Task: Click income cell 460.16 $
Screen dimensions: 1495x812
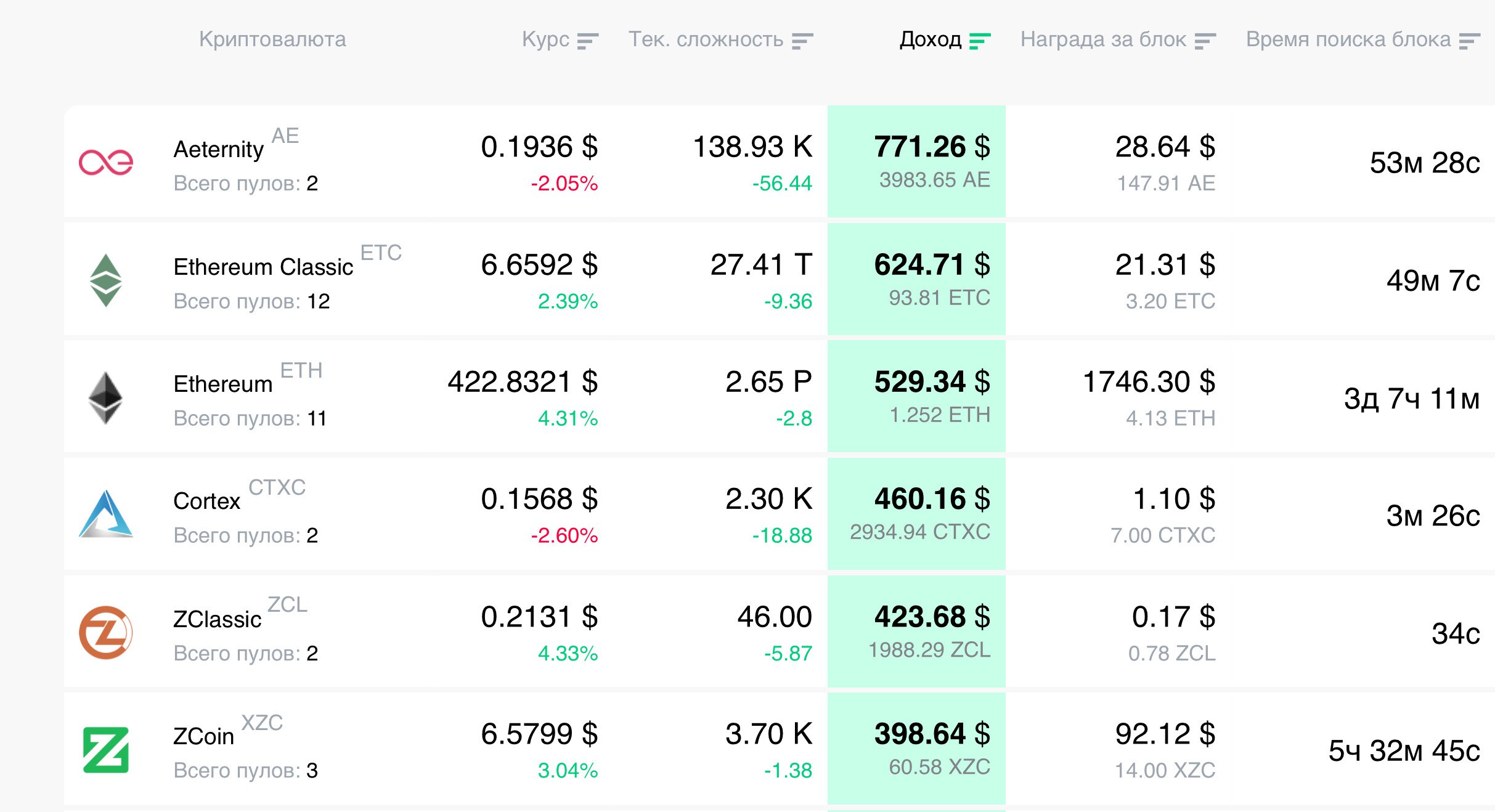Action: (932, 499)
